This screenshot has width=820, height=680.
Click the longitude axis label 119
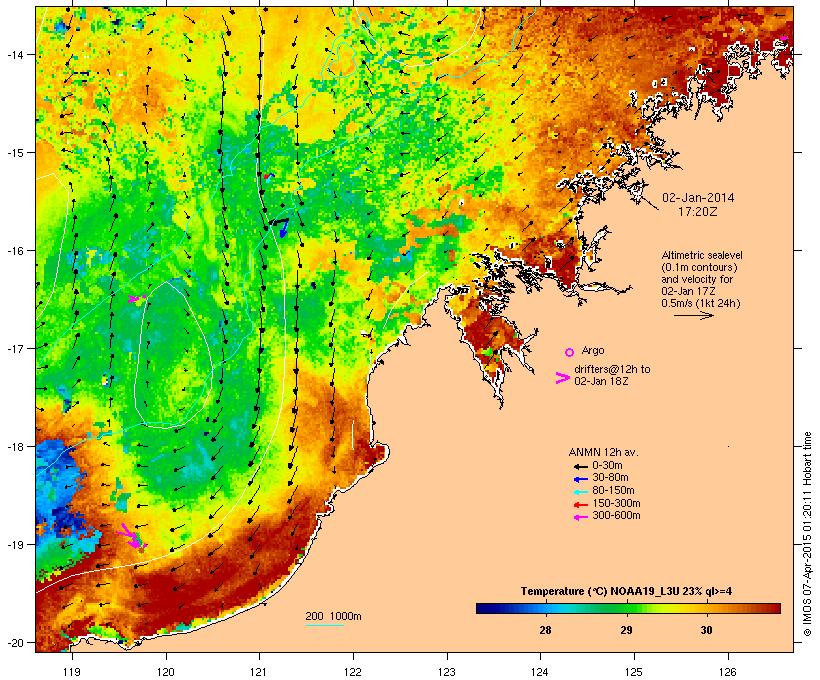click(x=72, y=672)
